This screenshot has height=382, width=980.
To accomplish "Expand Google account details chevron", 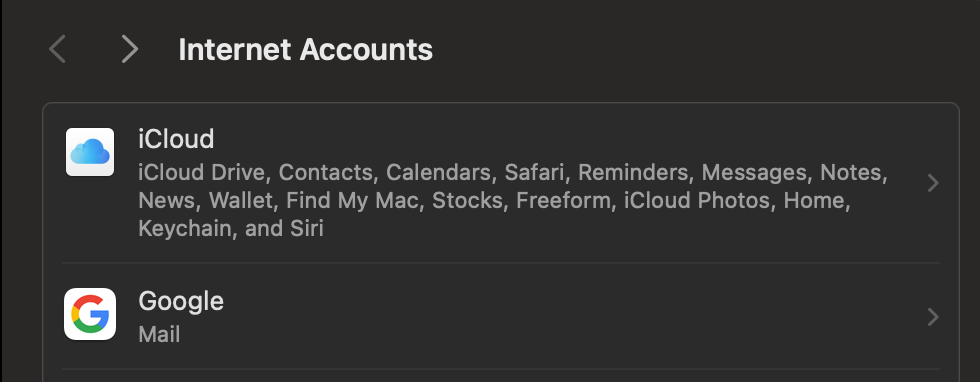I will point(933,317).
